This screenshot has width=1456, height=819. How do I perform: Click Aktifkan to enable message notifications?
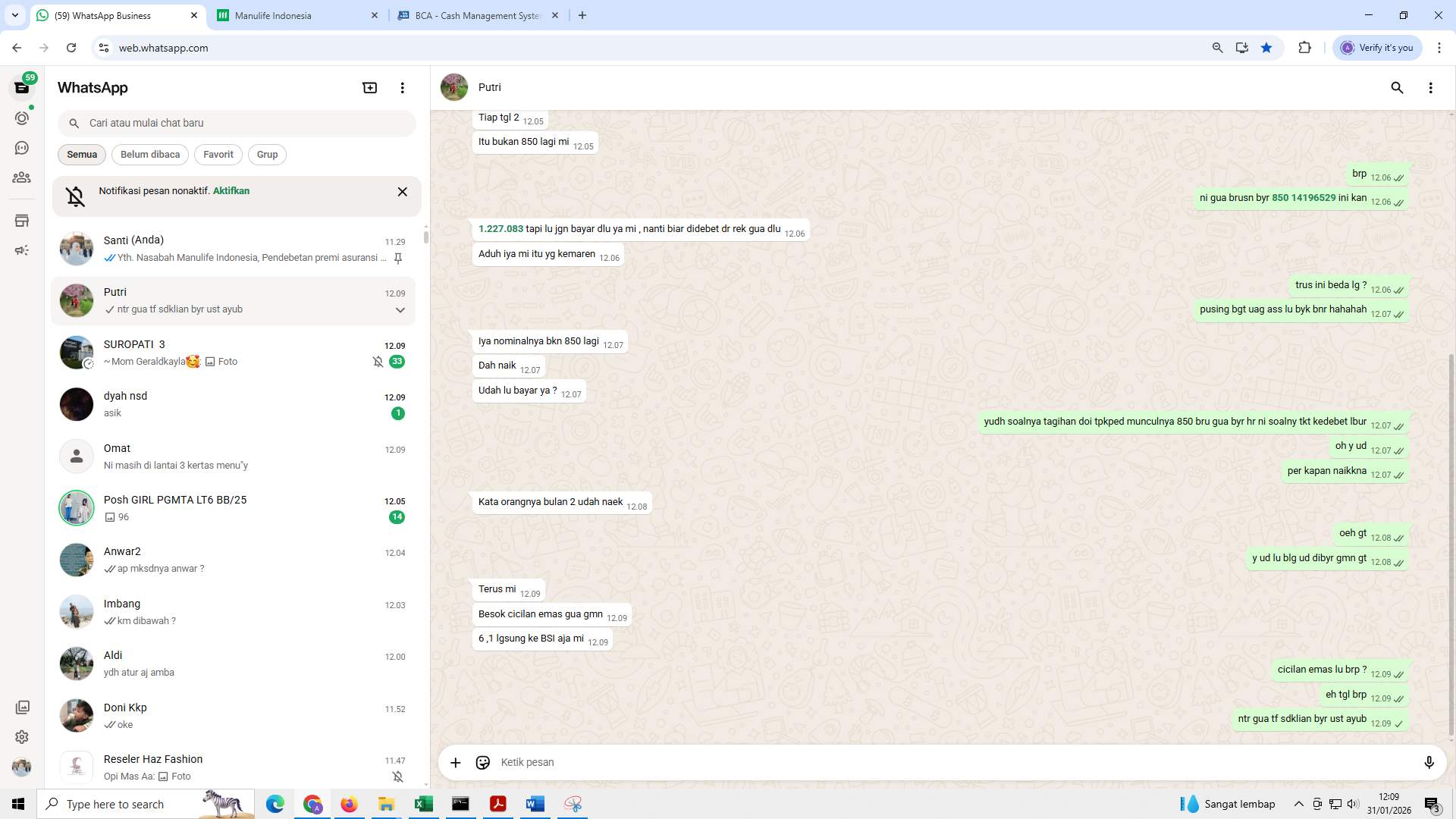pyautogui.click(x=231, y=190)
